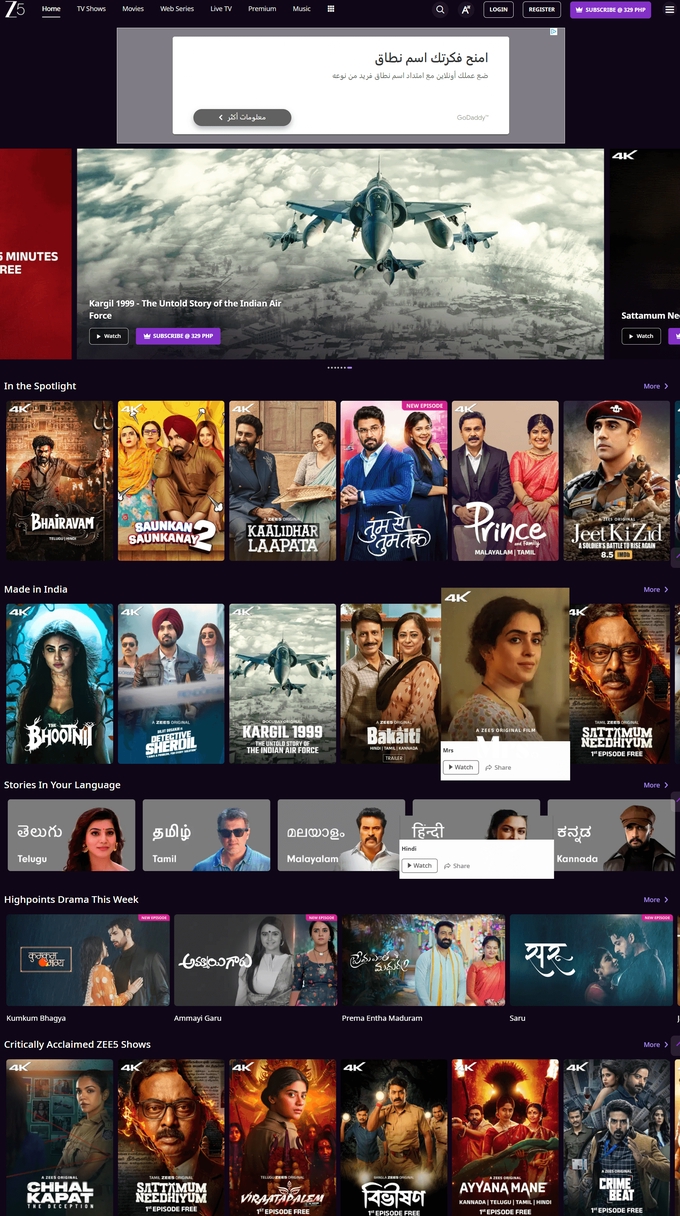Screen dimensions: 680x1216
Task: Click Watch on the Mrs hover card
Action: [461, 767]
